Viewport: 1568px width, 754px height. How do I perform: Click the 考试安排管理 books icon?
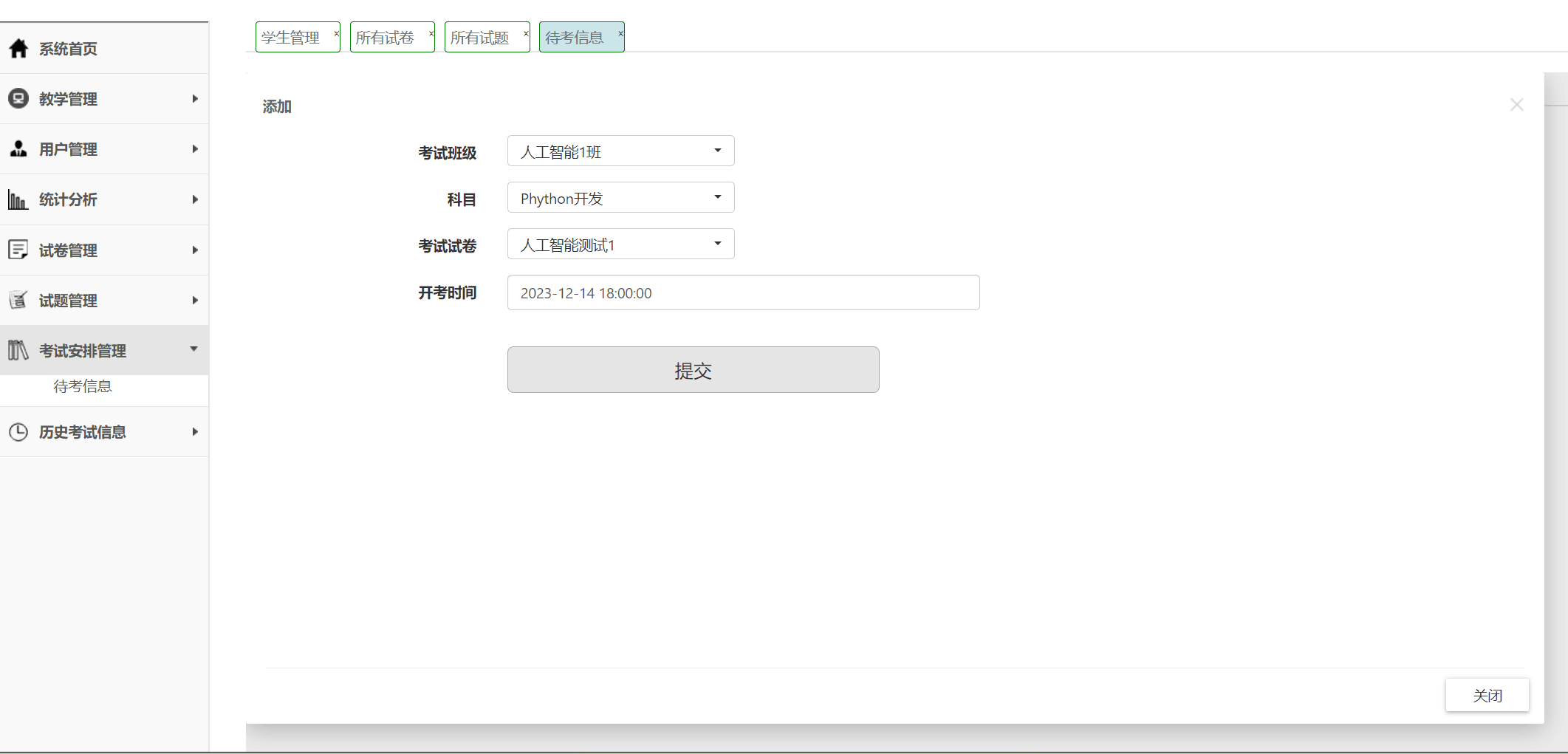point(18,350)
